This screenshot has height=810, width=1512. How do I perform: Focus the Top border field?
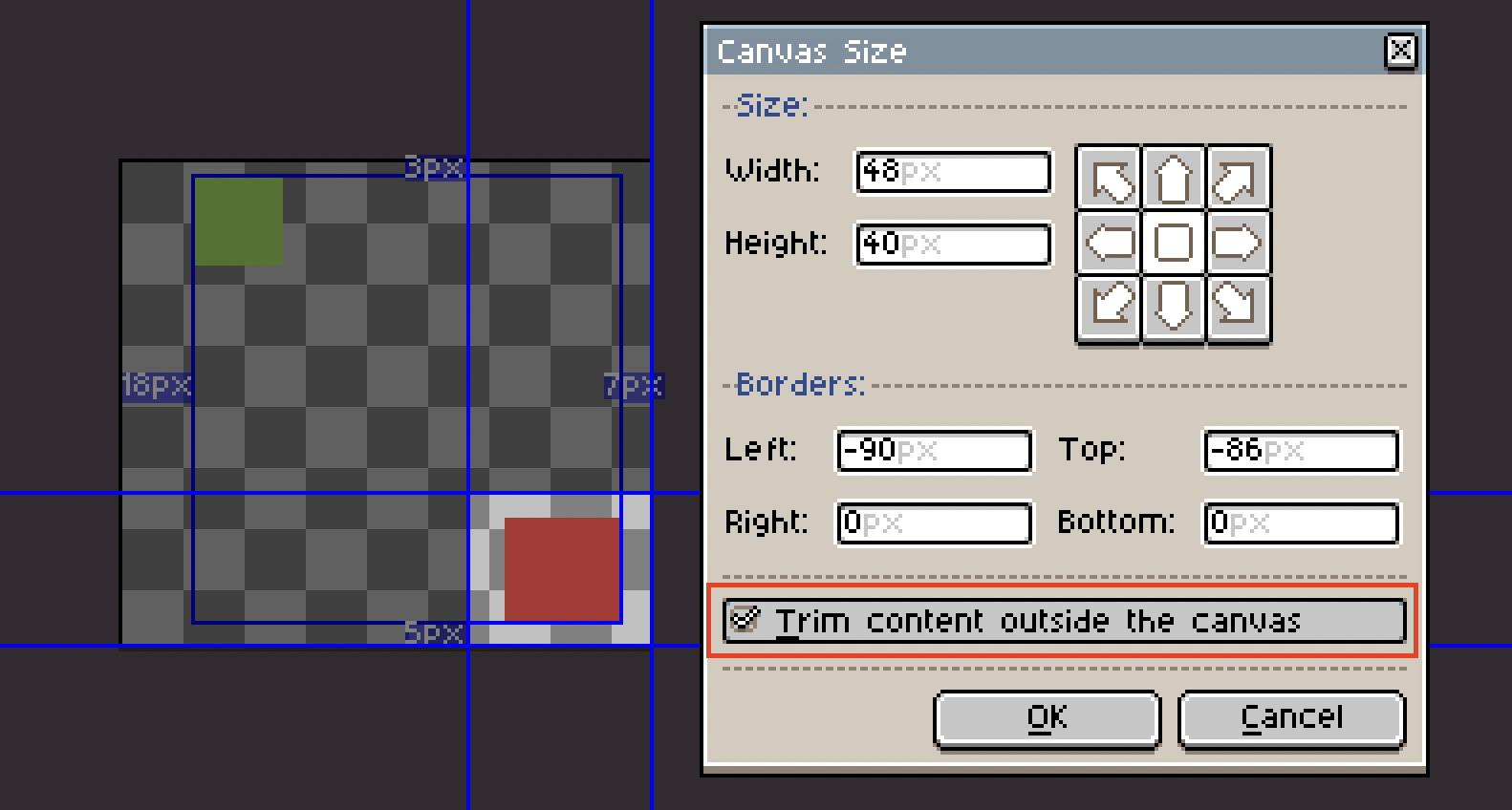click(1301, 450)
